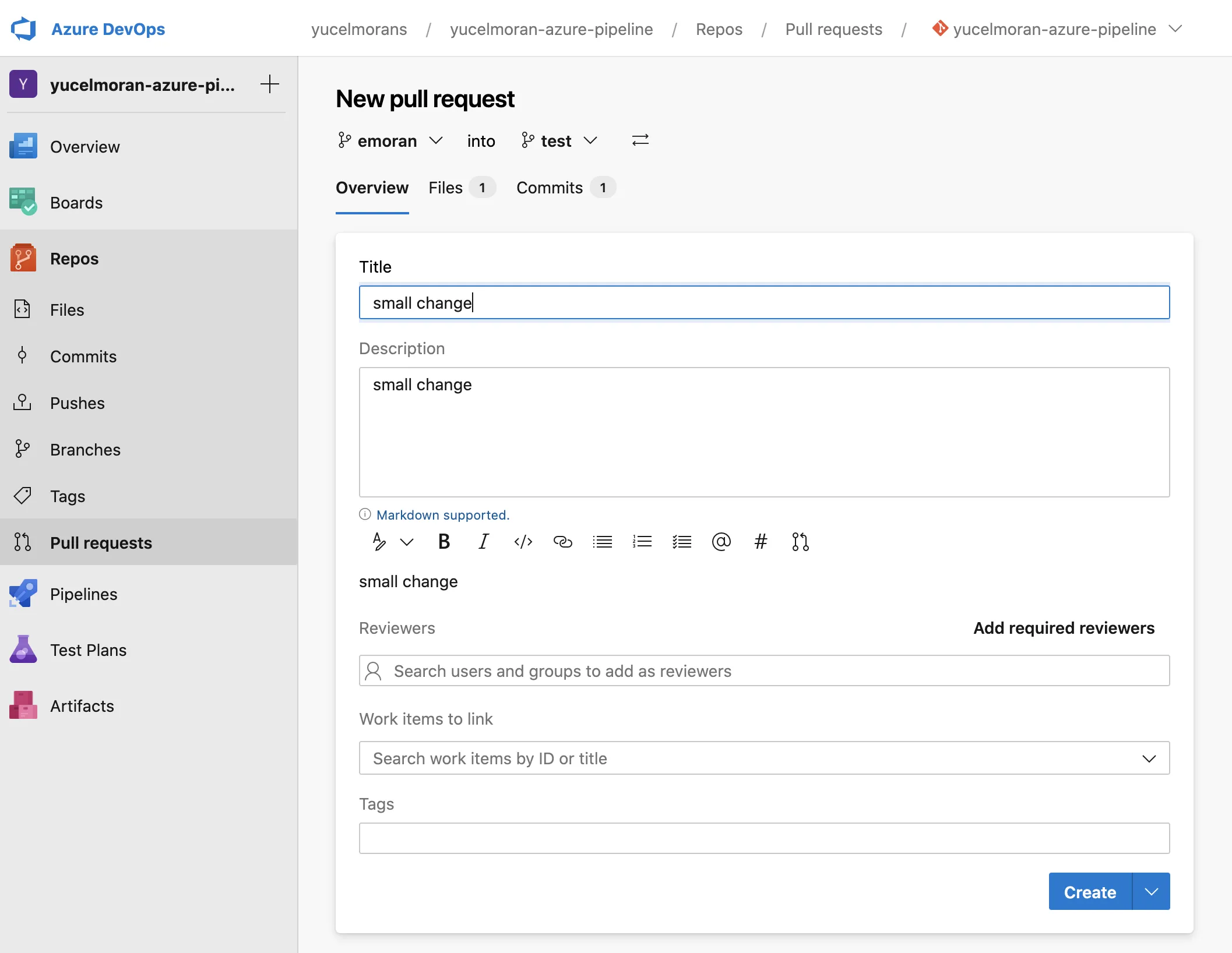Click the Azure DevOps logo icon
The width and height of the screenshot is (1232, 953).
23,29
